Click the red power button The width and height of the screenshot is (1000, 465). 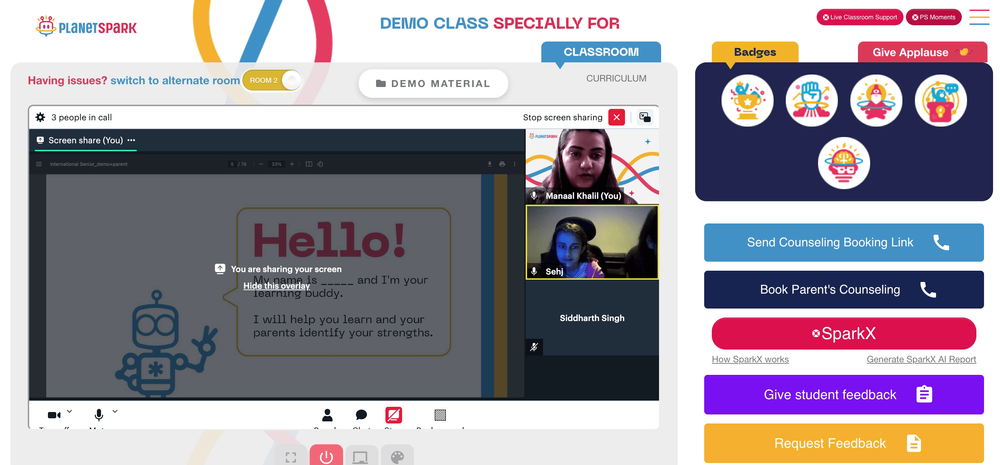pyautogui.click(x=327, y=457)
